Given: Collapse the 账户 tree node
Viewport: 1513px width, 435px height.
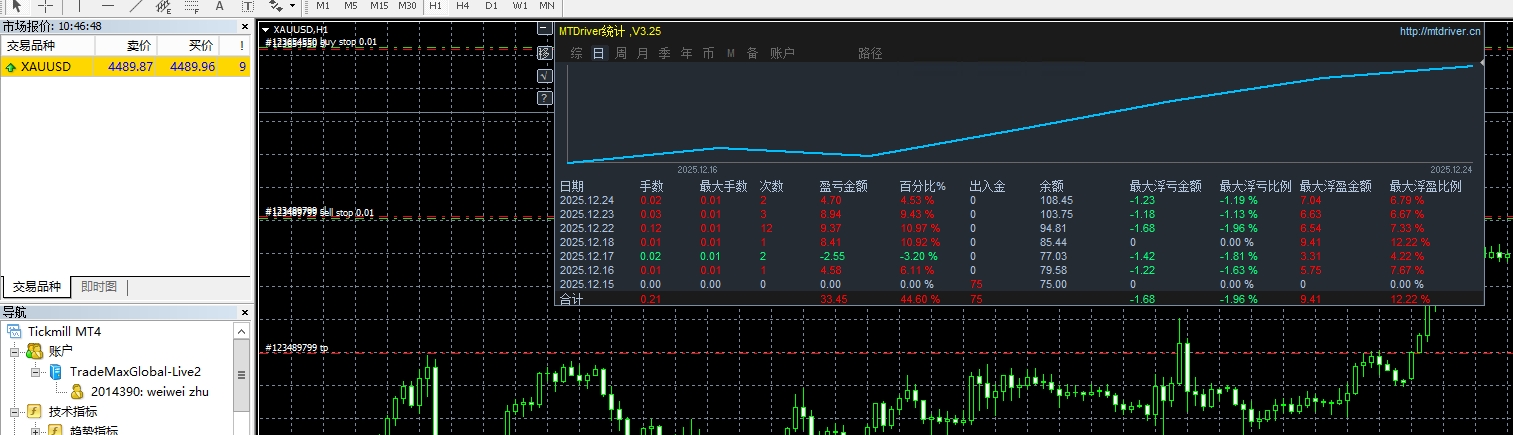Looking at the screenshot, I should click(15, 351).
